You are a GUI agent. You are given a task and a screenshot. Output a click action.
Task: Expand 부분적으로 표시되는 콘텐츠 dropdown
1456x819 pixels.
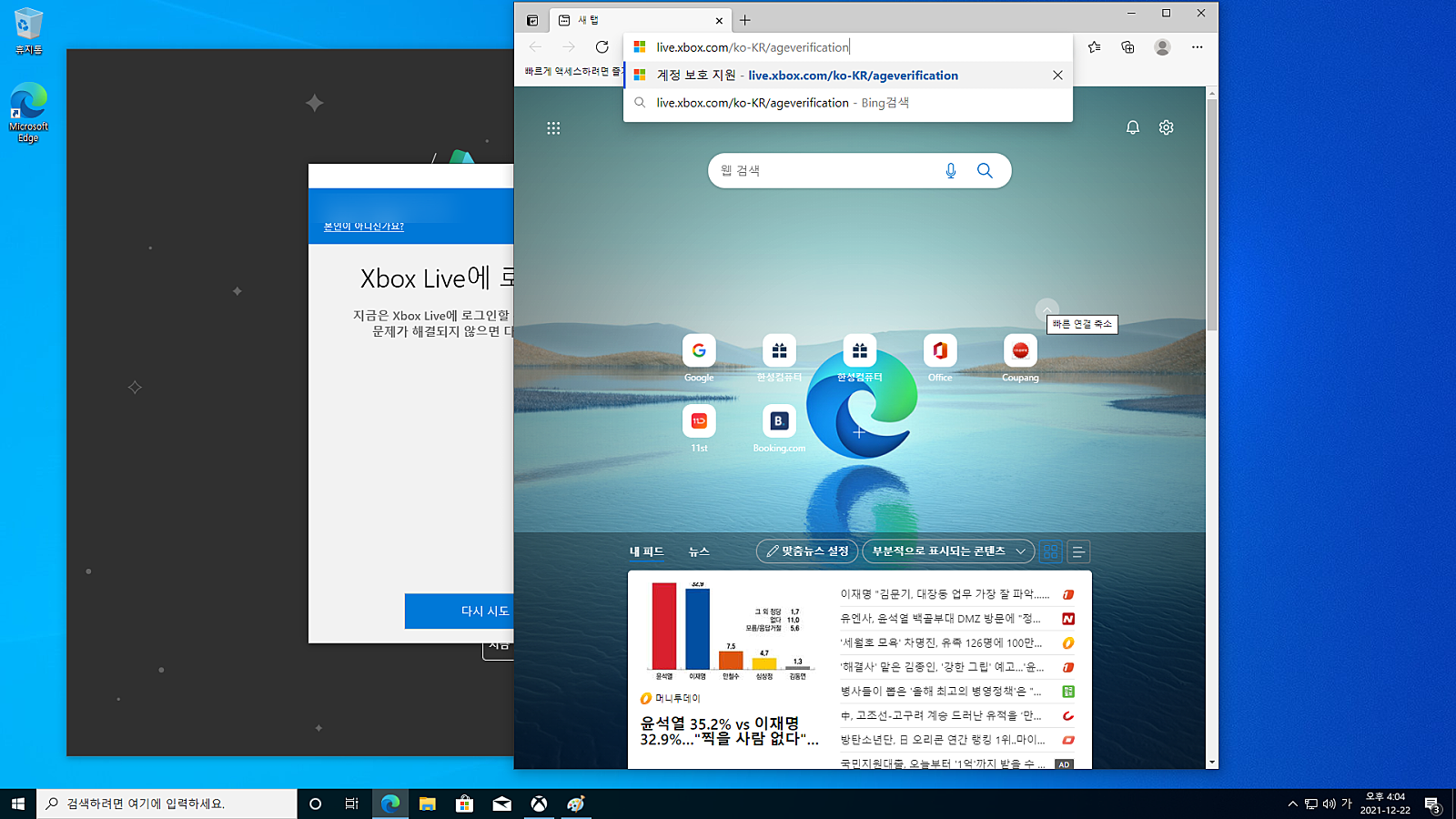[948, 551]
